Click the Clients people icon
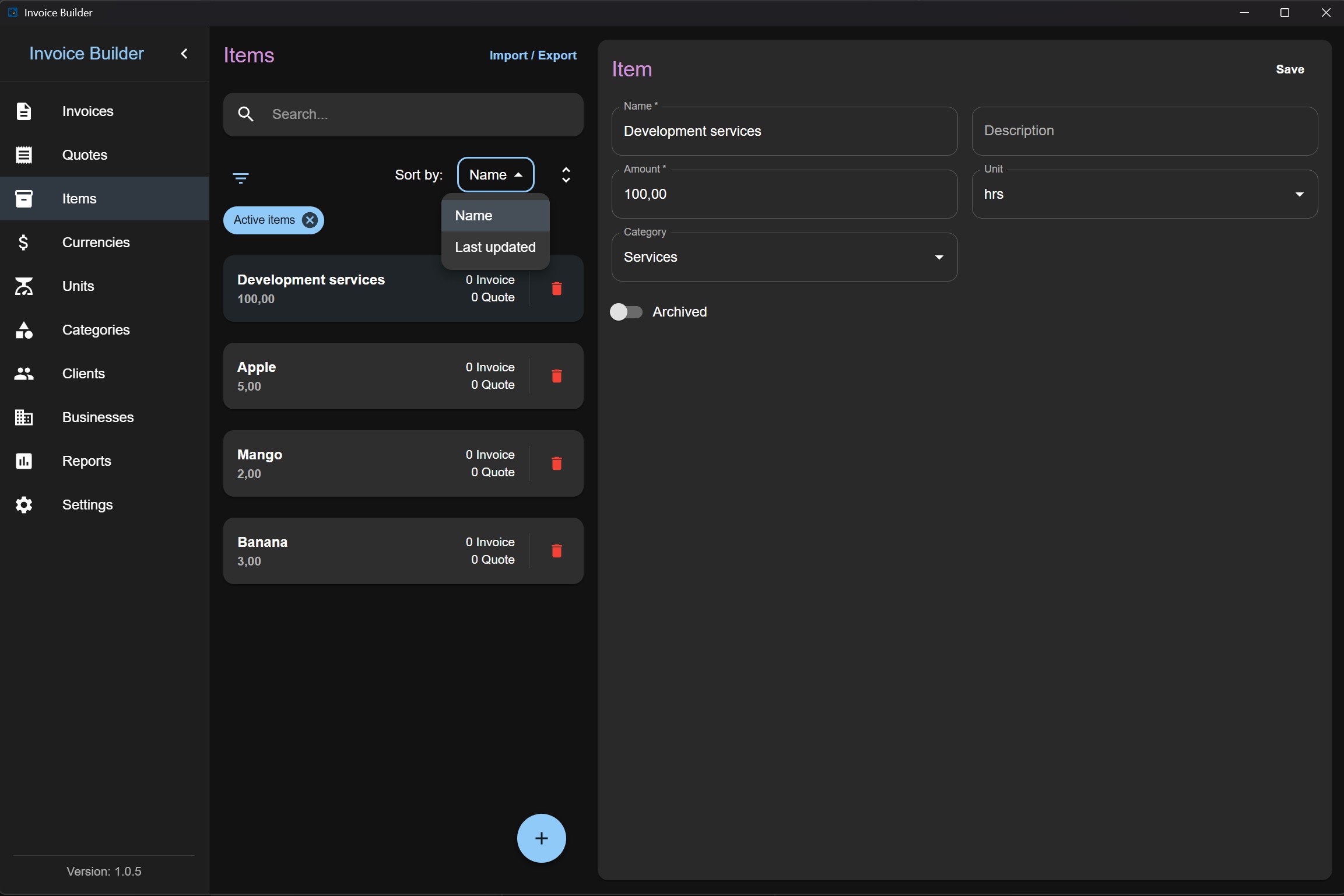Image resolution: width=1344 pixels, height=896 pixels. point(24,374)
